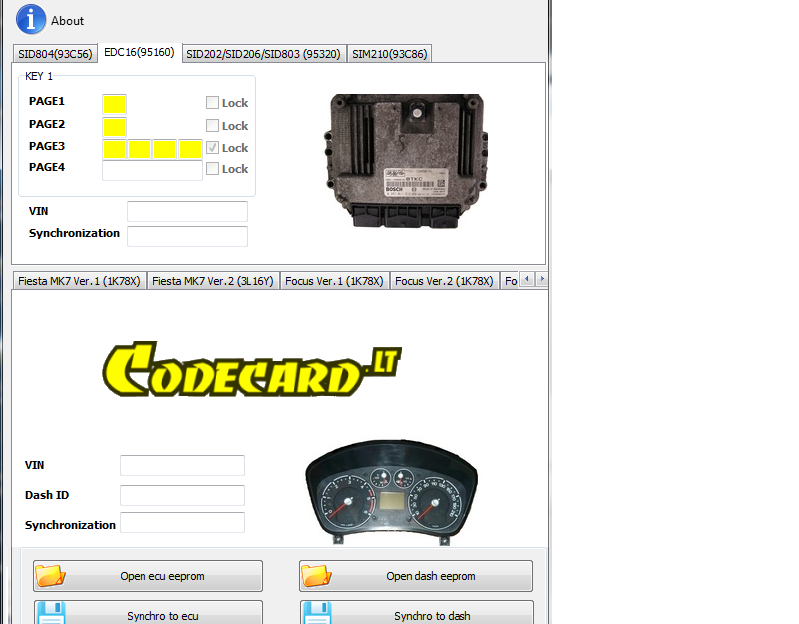
Task: Click the blue About info icon
Action: 31,19
